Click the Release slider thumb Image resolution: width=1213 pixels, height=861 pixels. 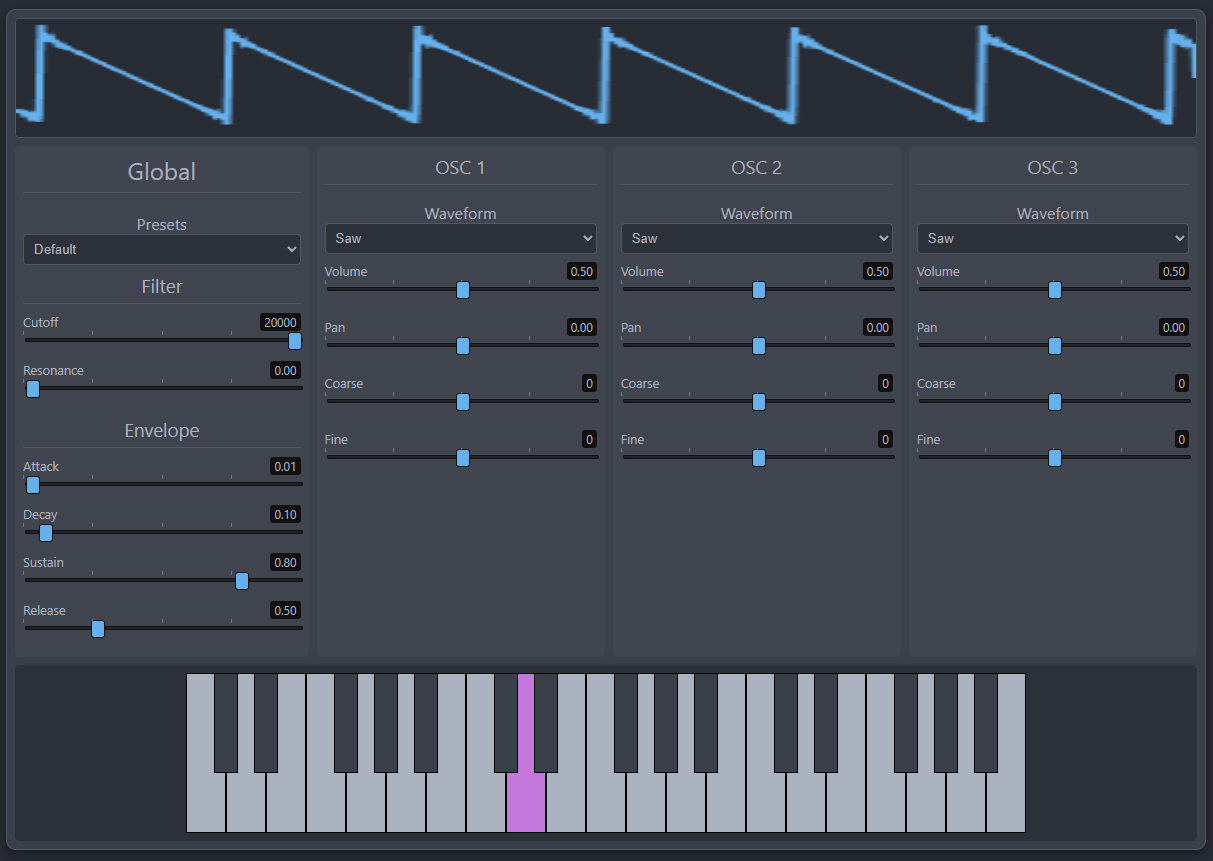[x=98, y=629]
